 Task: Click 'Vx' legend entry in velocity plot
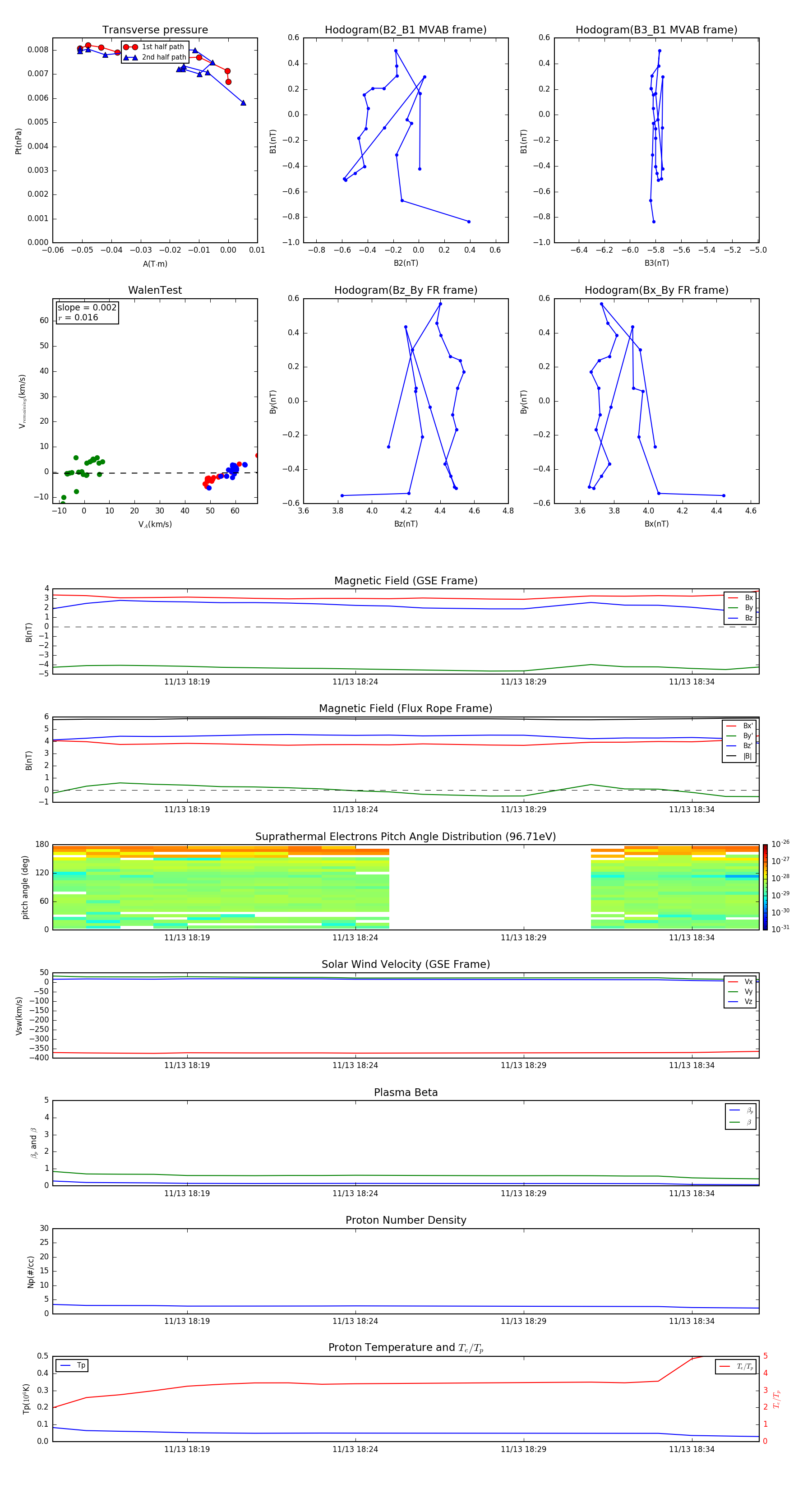point(740,982)
